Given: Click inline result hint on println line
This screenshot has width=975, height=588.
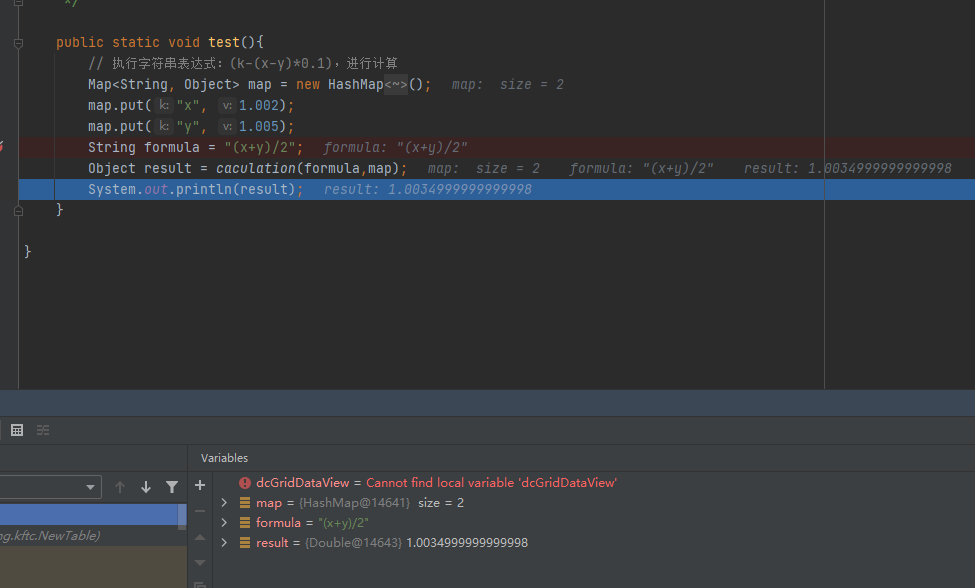Looking at the screenshot, I should 428,190.
